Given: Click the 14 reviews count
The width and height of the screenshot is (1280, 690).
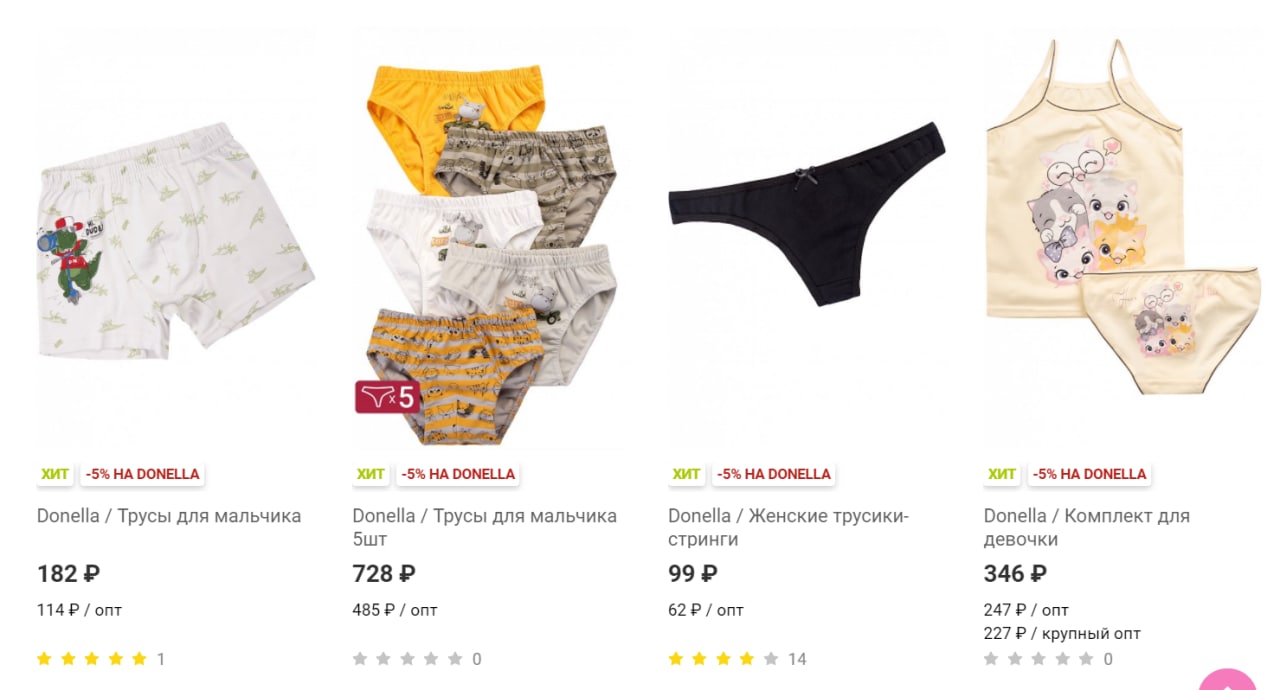Looking at the screenshot, I should (x=797, y=659).
